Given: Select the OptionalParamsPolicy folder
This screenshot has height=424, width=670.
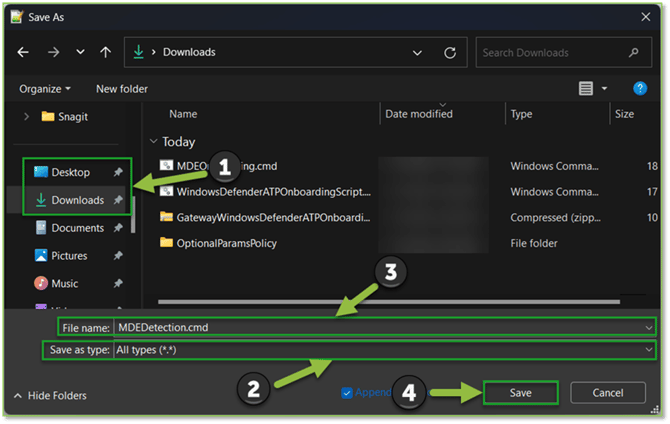Looking at the screenshot, I should (225, 242).
